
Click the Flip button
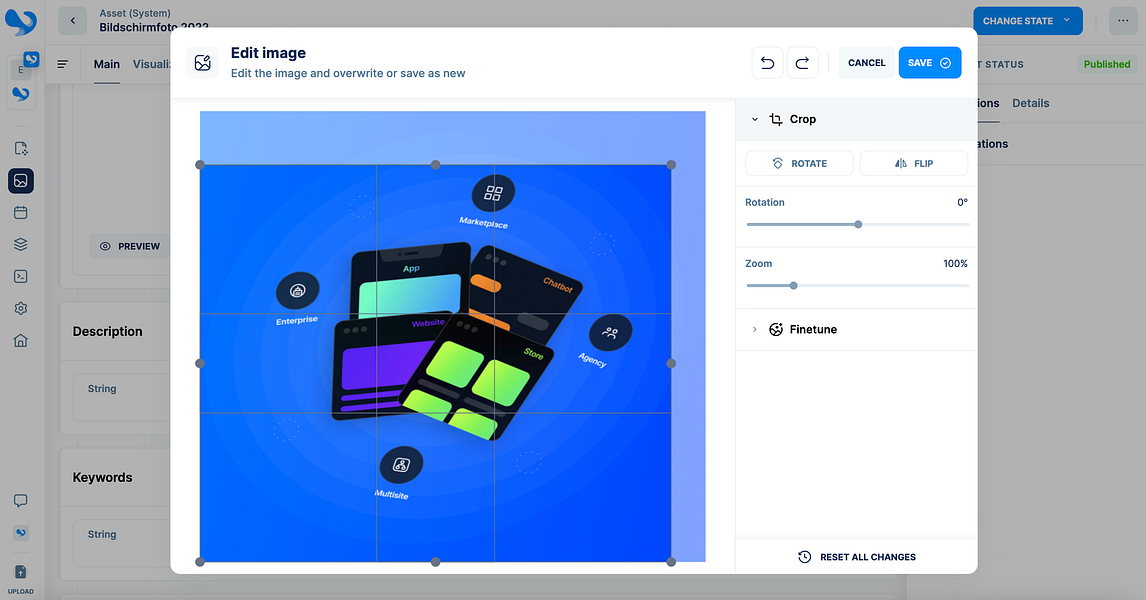tap(914, 164)
